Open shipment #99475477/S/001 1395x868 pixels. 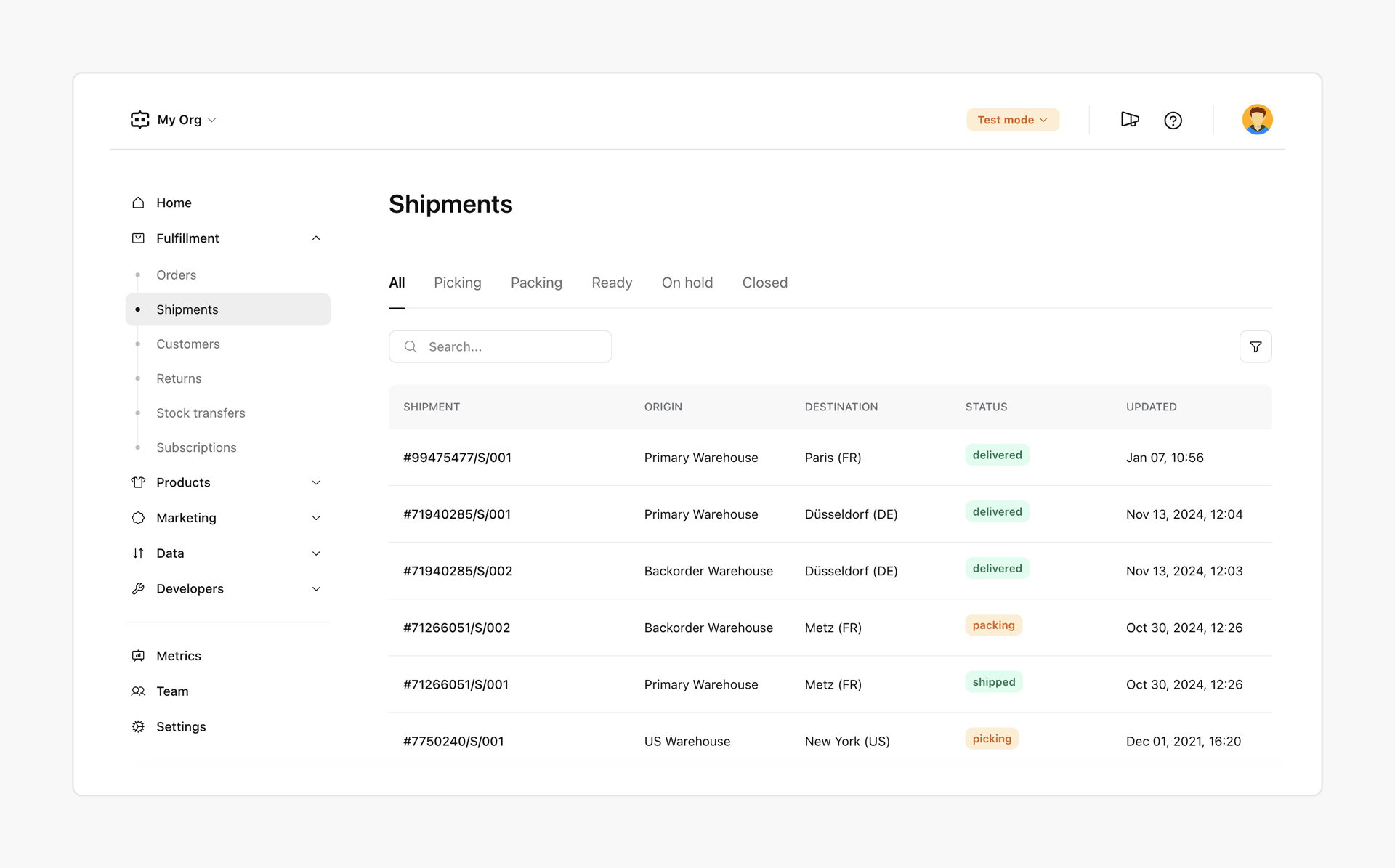[x=457, y=458]
